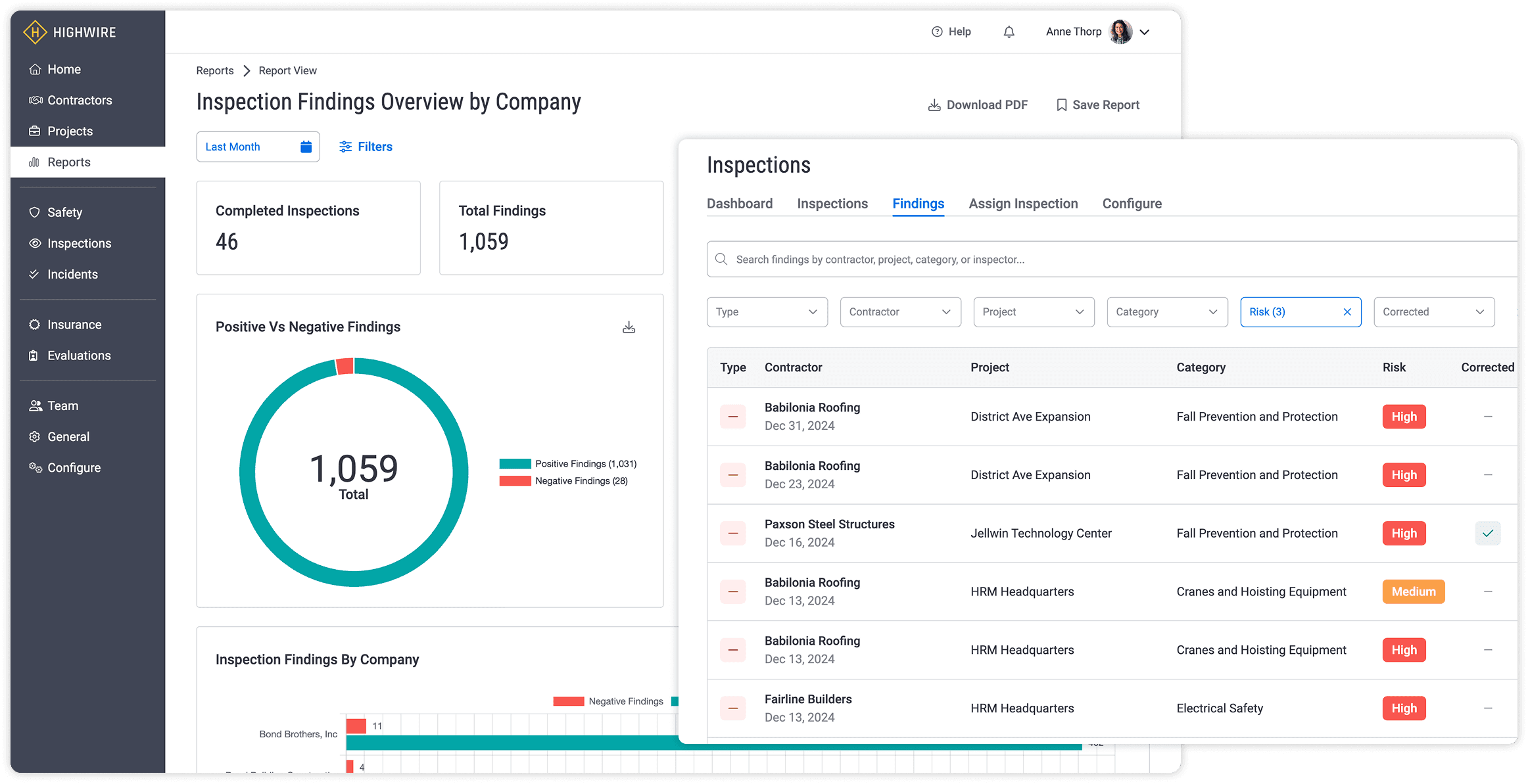Expand the Contractor filter dropdown

(900, 311)
